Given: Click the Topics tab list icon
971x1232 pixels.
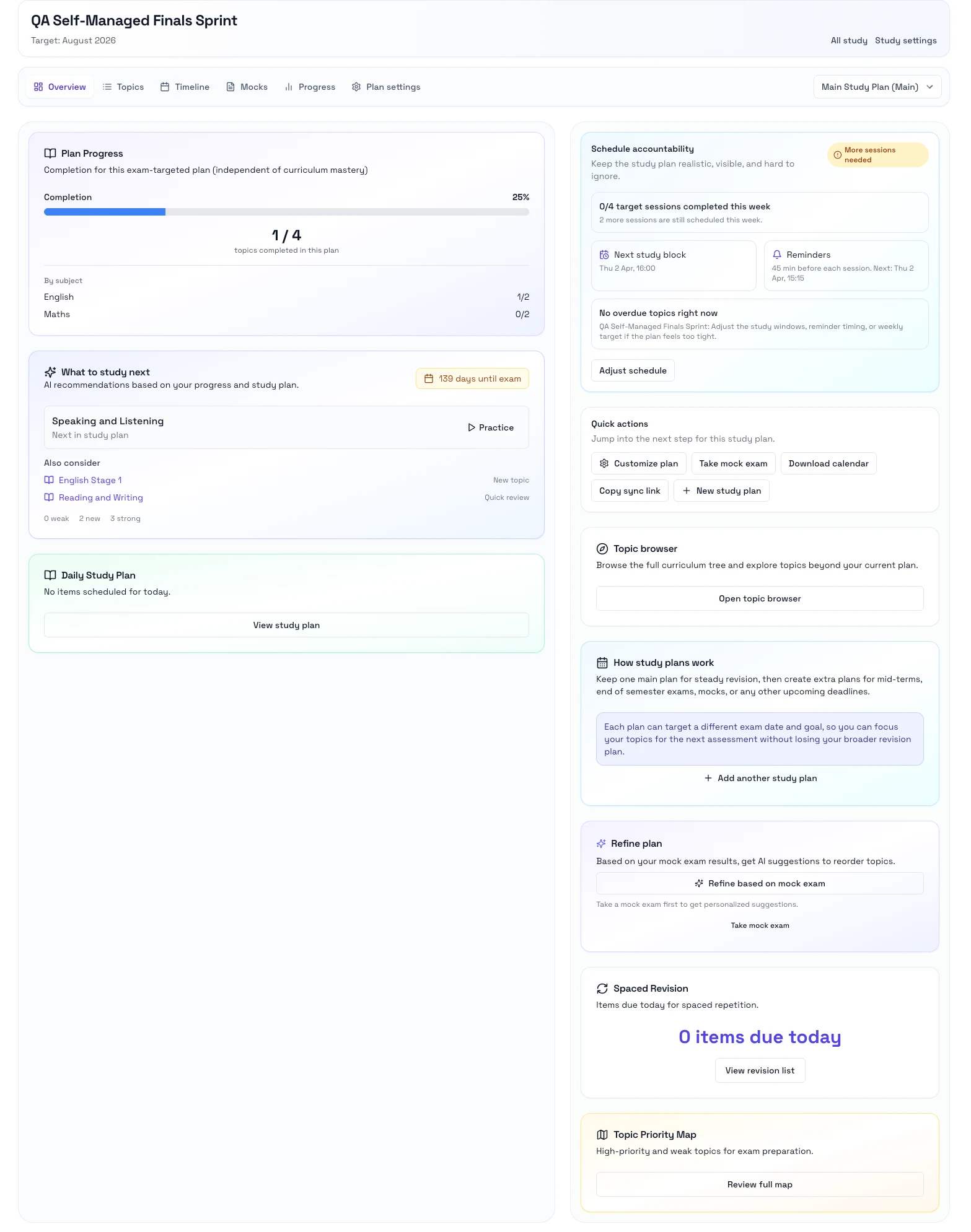Looking at the screenshot, I should click(107, 87).
